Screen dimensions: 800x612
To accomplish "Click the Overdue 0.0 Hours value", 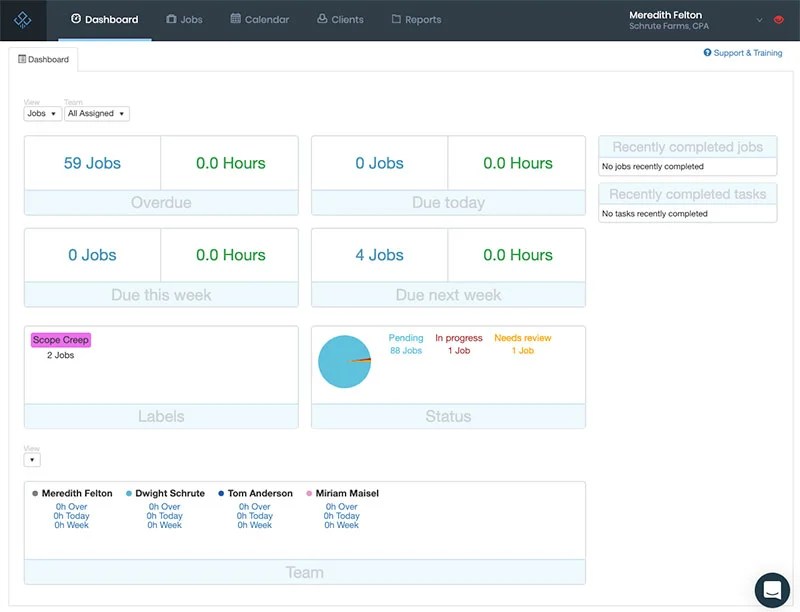I will 231,163.
